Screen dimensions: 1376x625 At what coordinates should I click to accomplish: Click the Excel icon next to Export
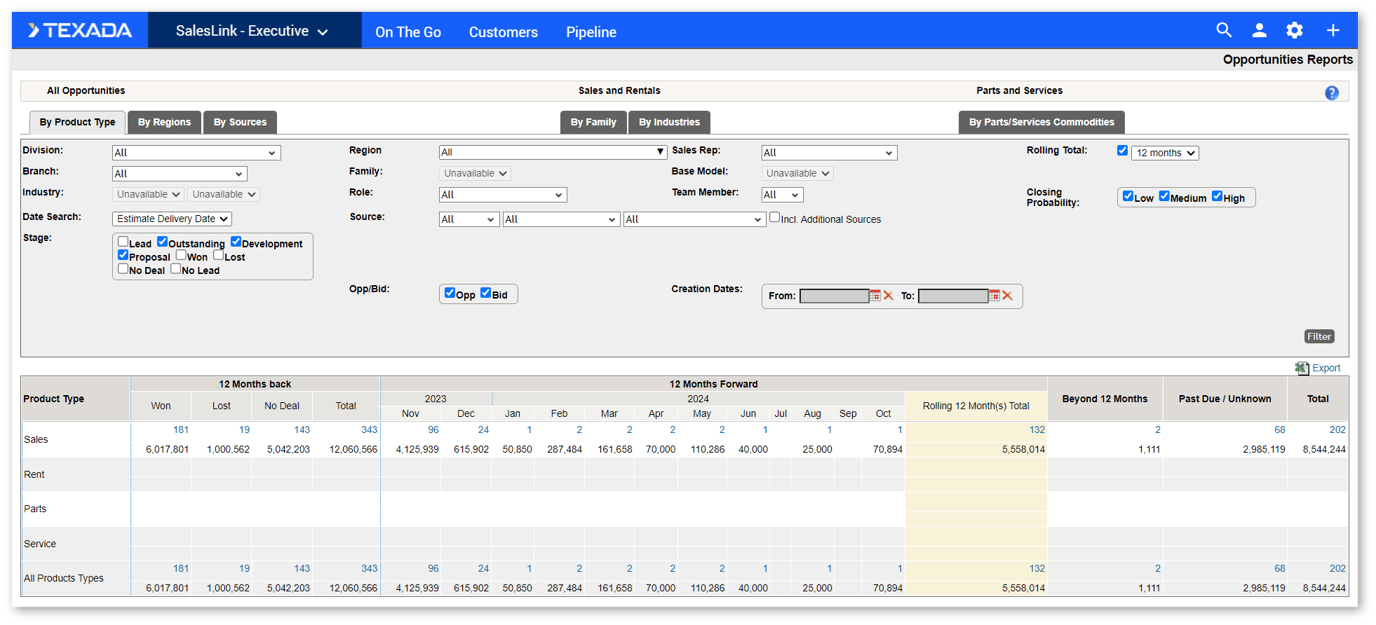click(1300, 367)
